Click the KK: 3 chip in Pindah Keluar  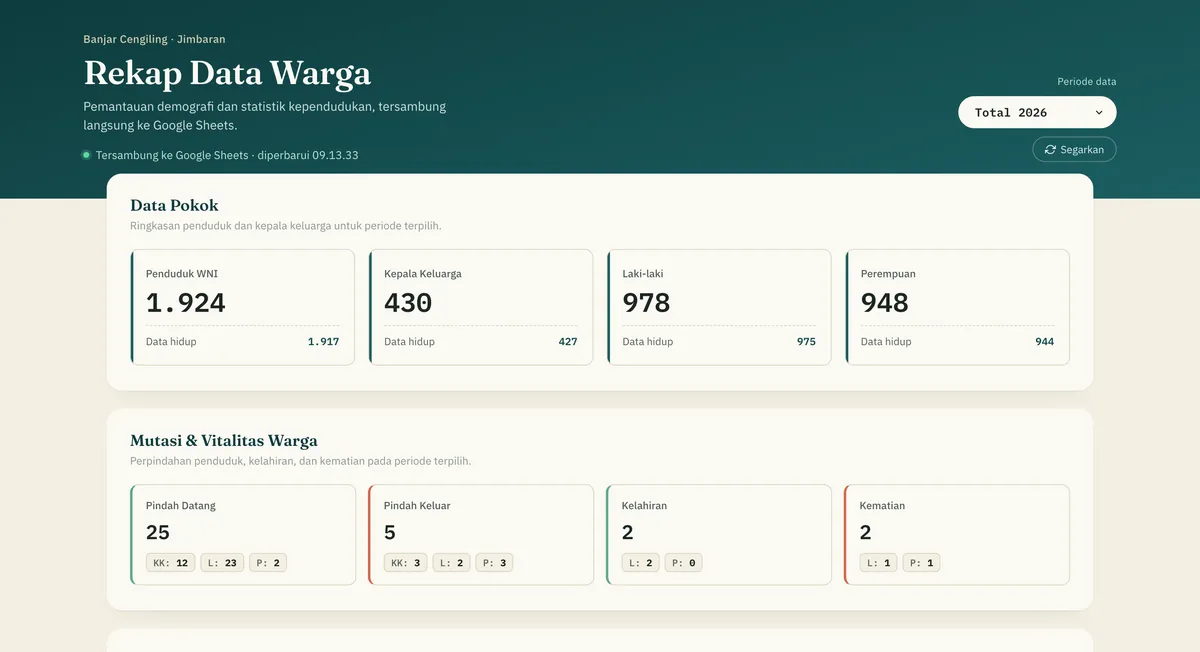(x=405, y=563)
